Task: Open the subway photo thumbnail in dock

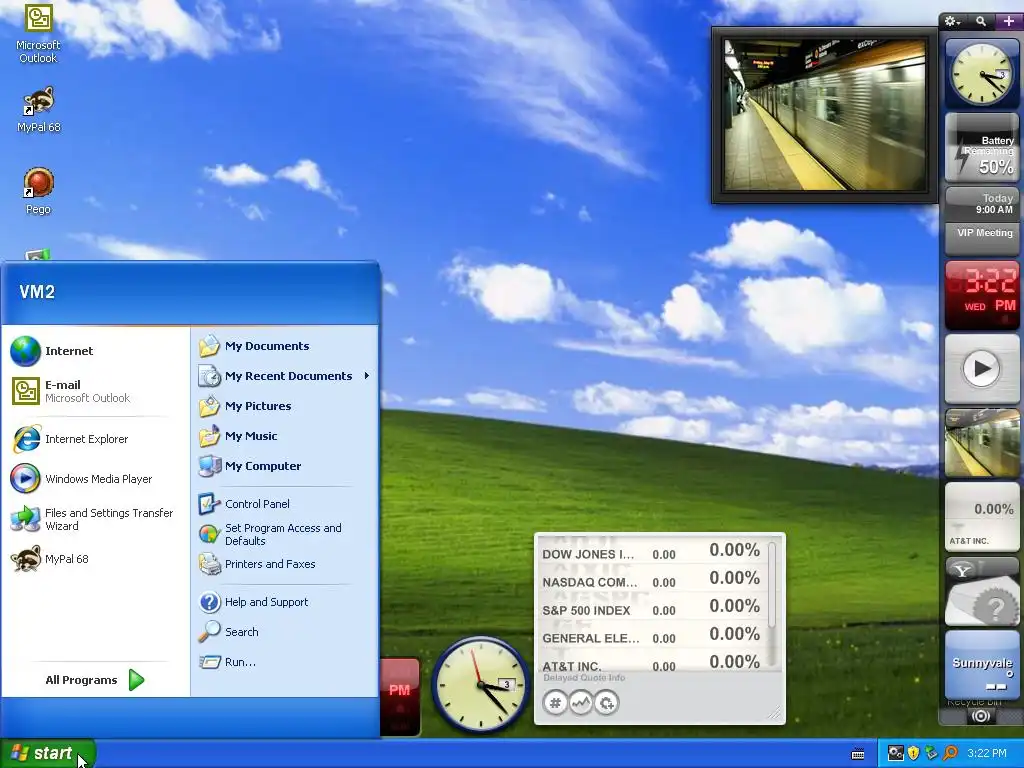Action: tap(982, 443)
